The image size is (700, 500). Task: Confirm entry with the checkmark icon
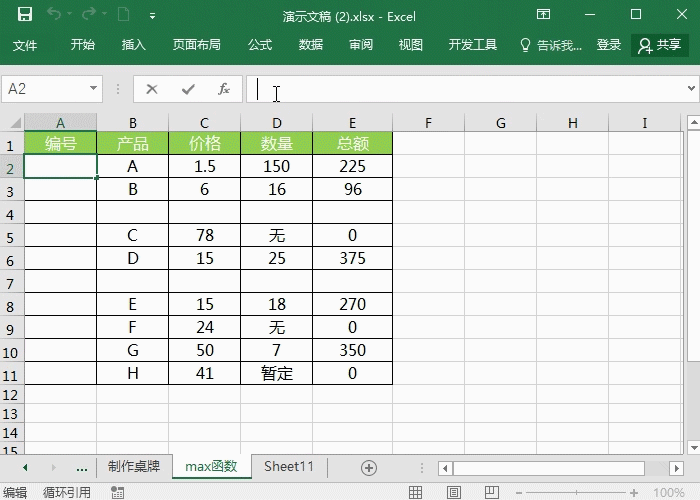(188, 89)
